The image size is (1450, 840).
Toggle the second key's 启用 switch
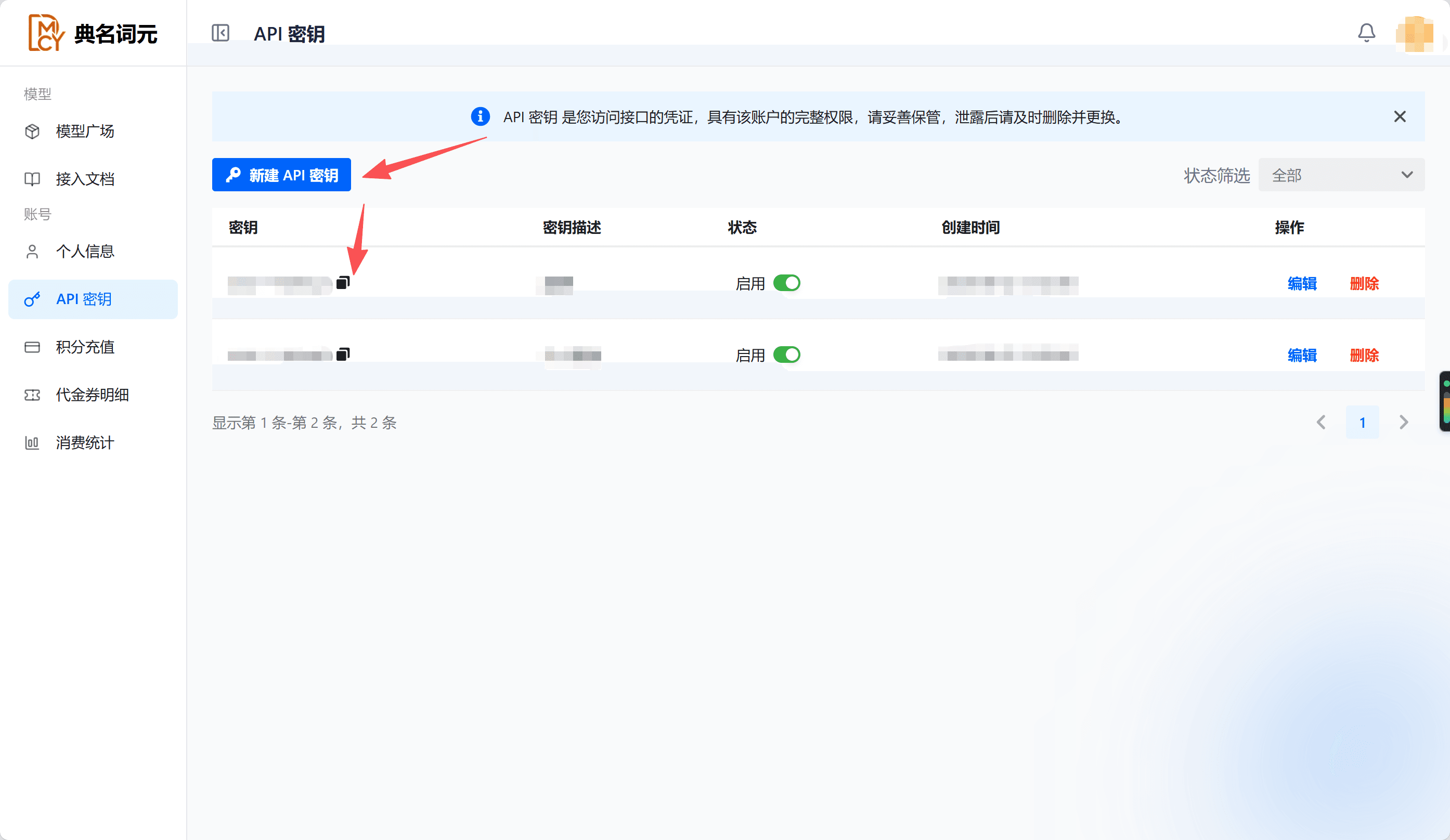pos(786,354)
